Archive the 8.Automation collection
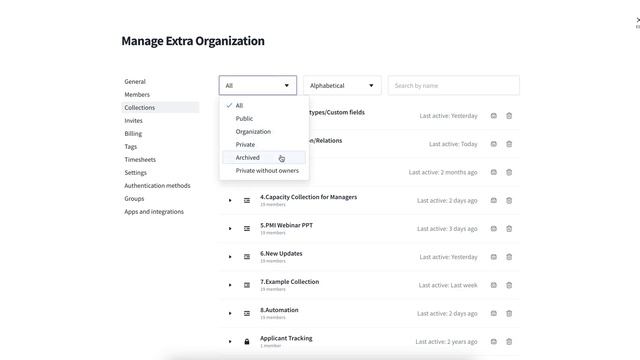 493,313
